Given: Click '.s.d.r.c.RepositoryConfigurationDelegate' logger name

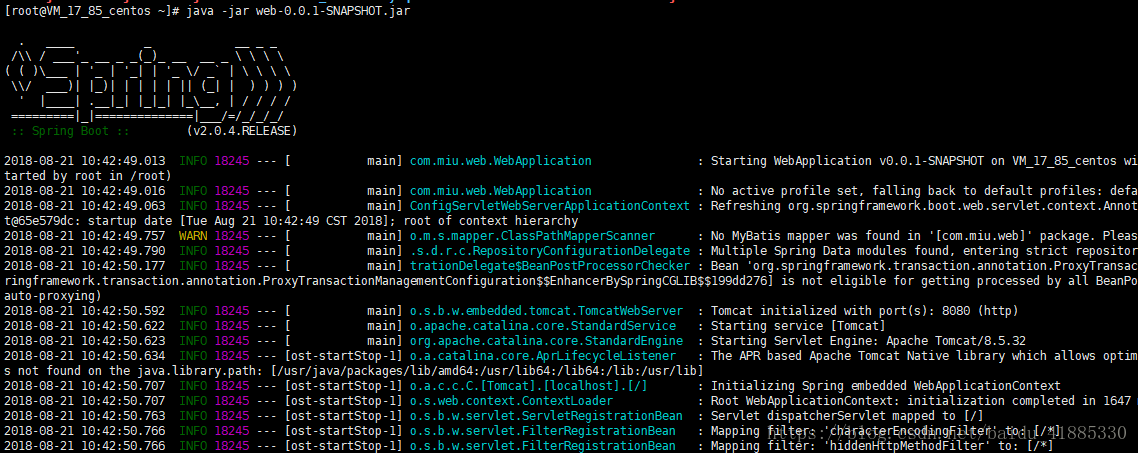Looking at the screenshot, I should click(x=550, y=251).
